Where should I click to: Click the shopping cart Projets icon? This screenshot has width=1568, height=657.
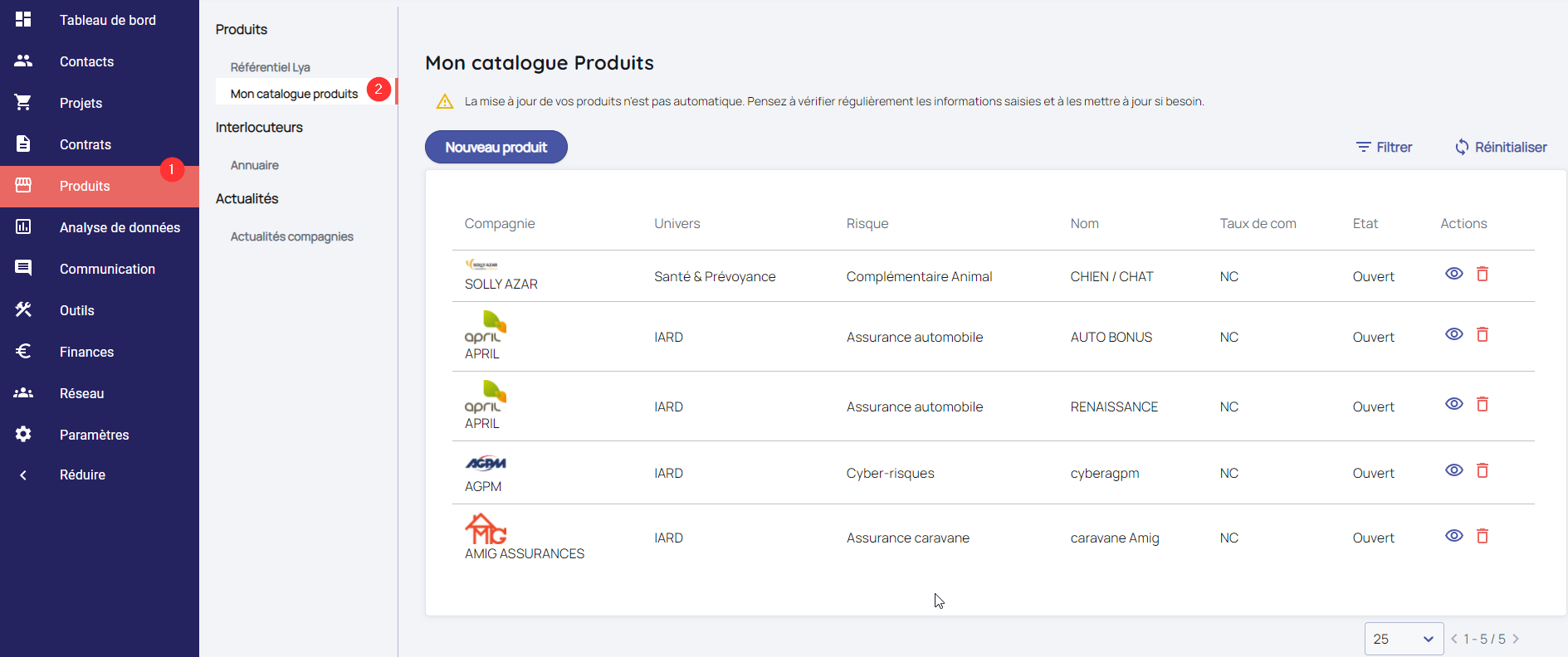23,102
